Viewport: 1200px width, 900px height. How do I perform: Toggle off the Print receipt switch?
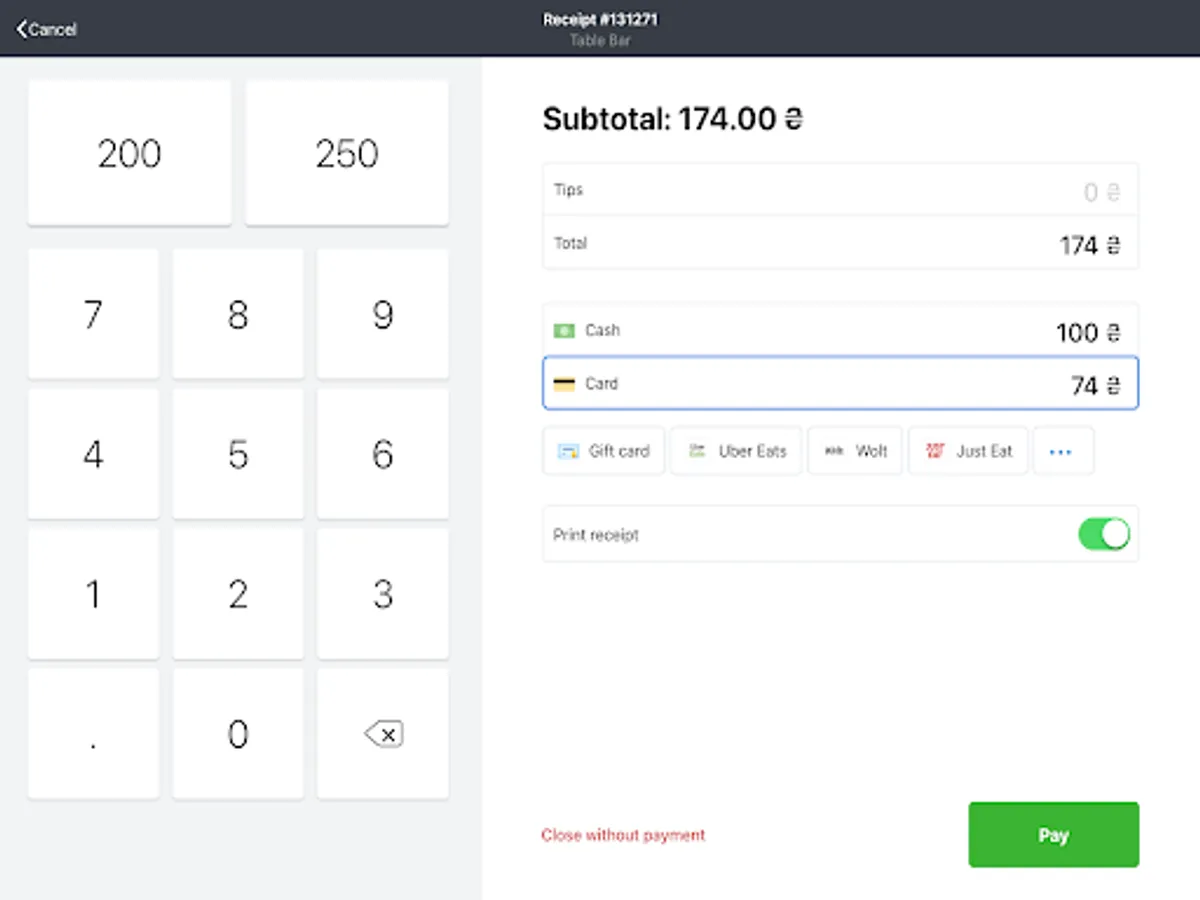pyautogui.click(x=1103, y=534)
